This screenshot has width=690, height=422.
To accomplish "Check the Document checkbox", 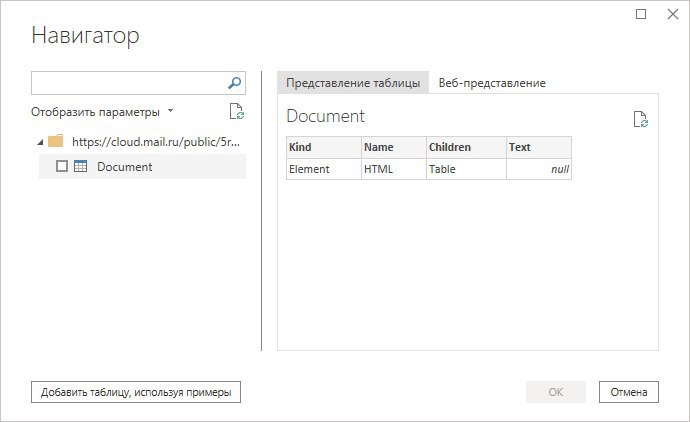I will 62,166.
